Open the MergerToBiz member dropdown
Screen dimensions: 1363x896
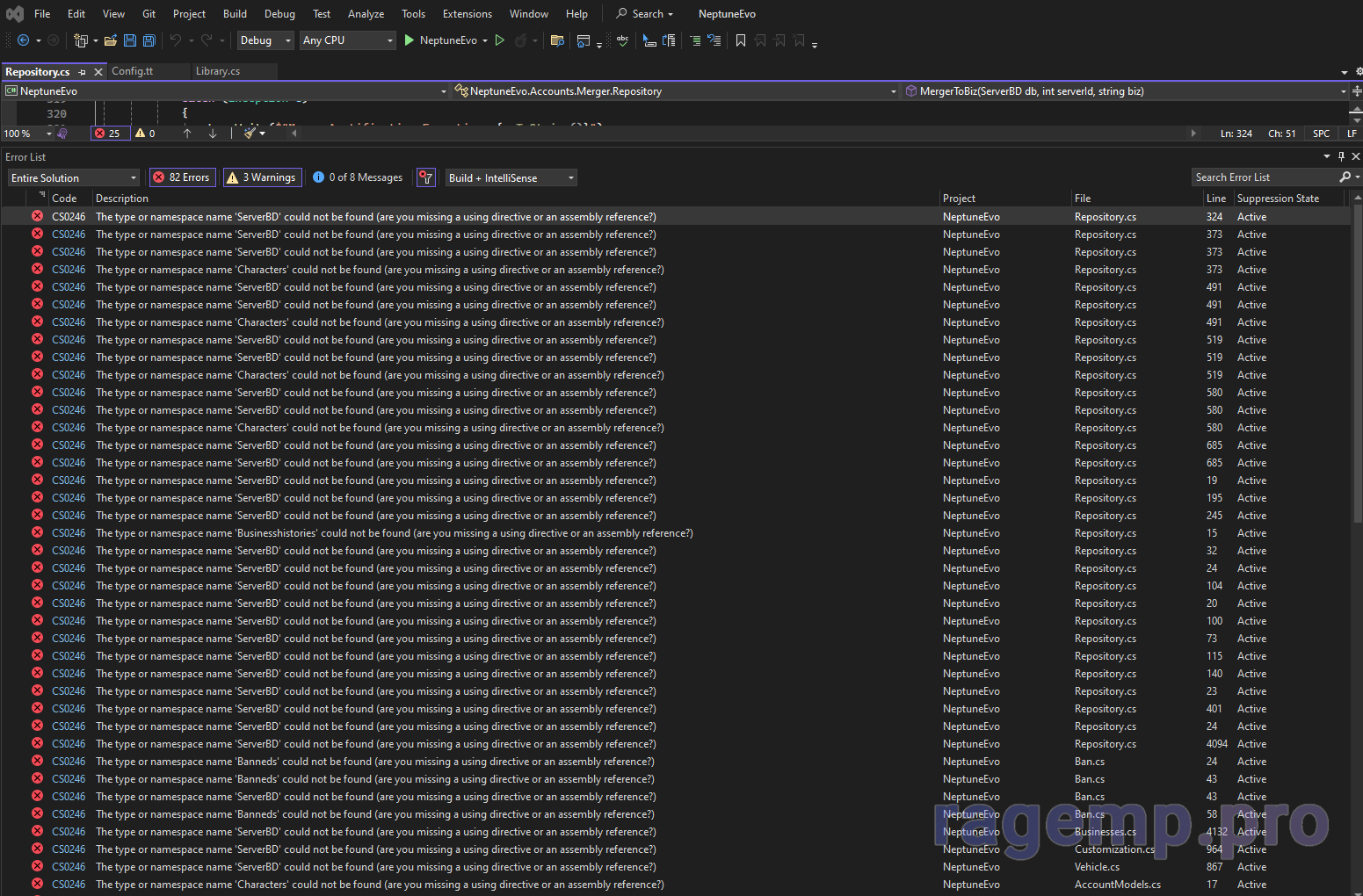pyautogui.click(x=1126, y=91)
